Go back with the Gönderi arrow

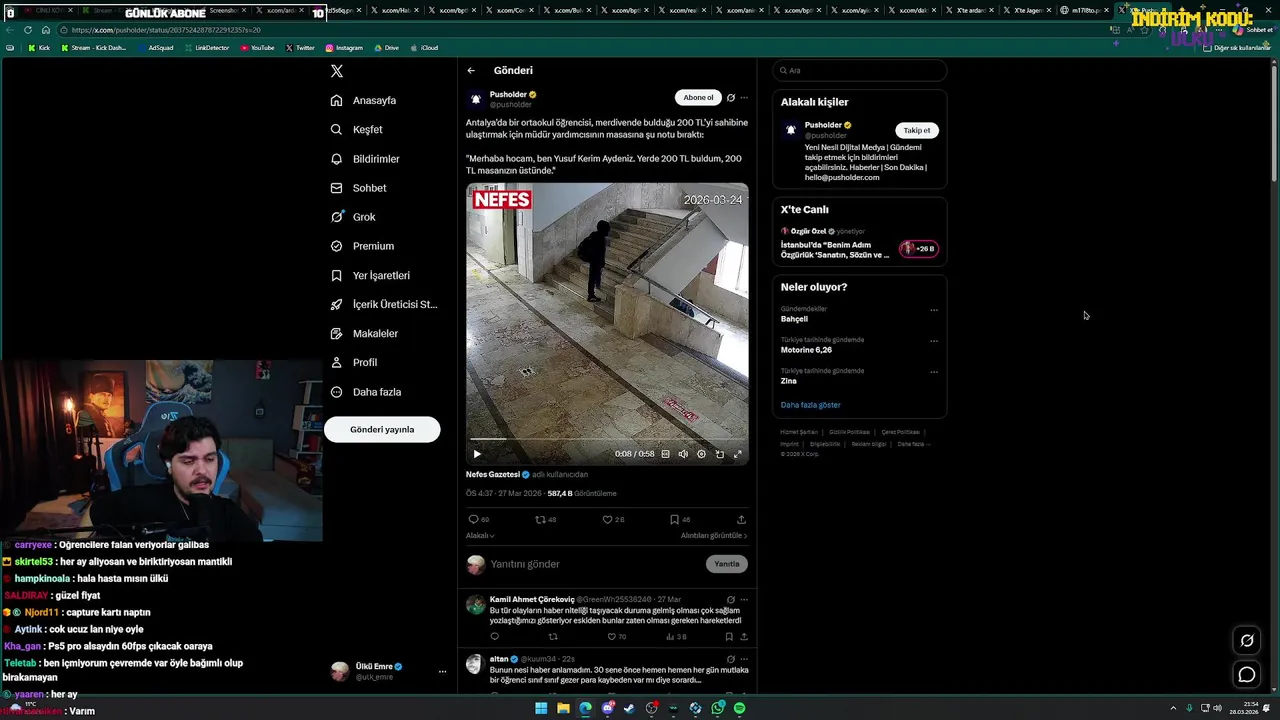coord(471,71)
